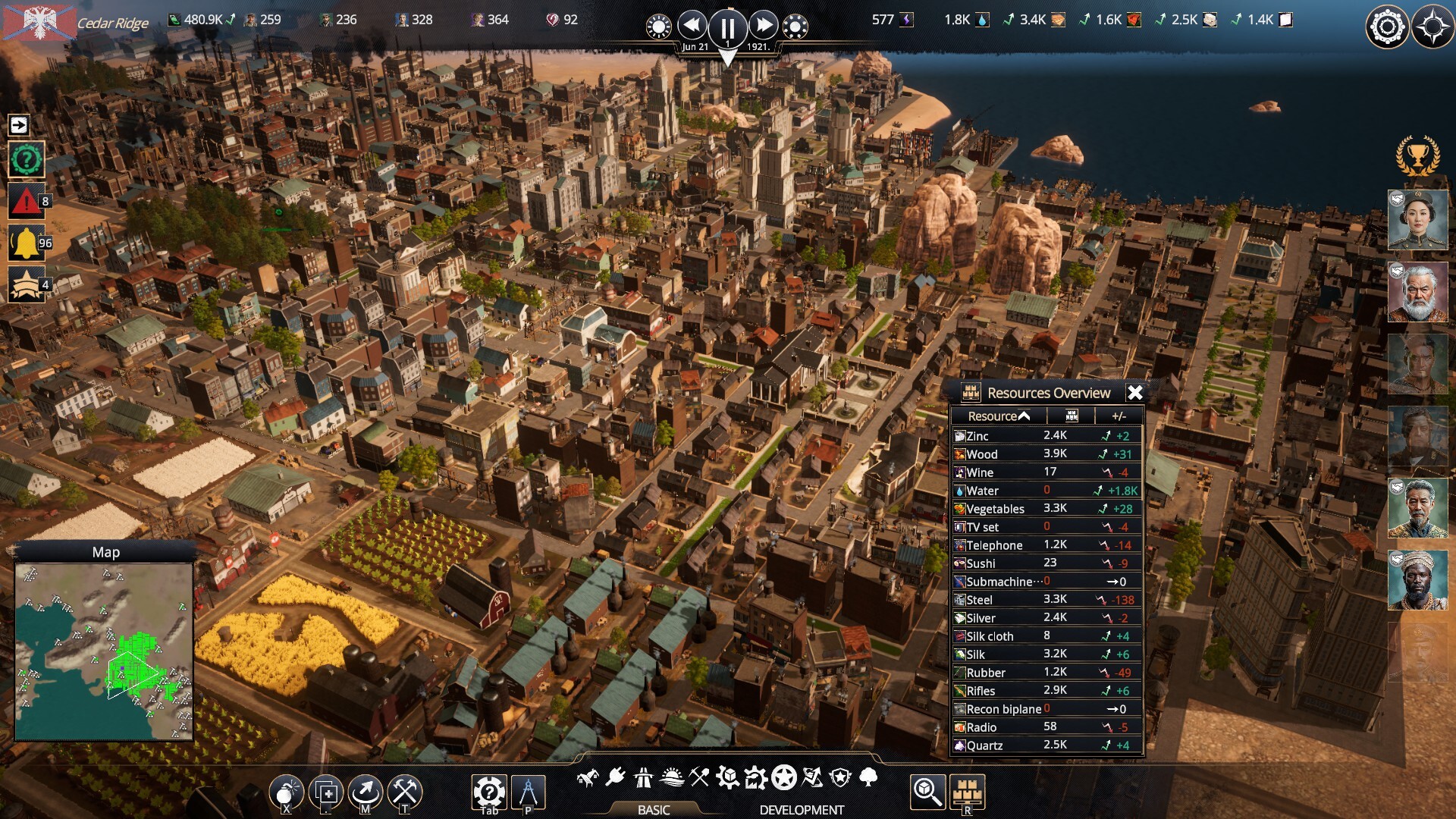Image resolution: width=1456 pixels, height=819 pixels.
Task: Open the blueprint compass planning tool
Action: pyautogui.click(x=529, y=792)
